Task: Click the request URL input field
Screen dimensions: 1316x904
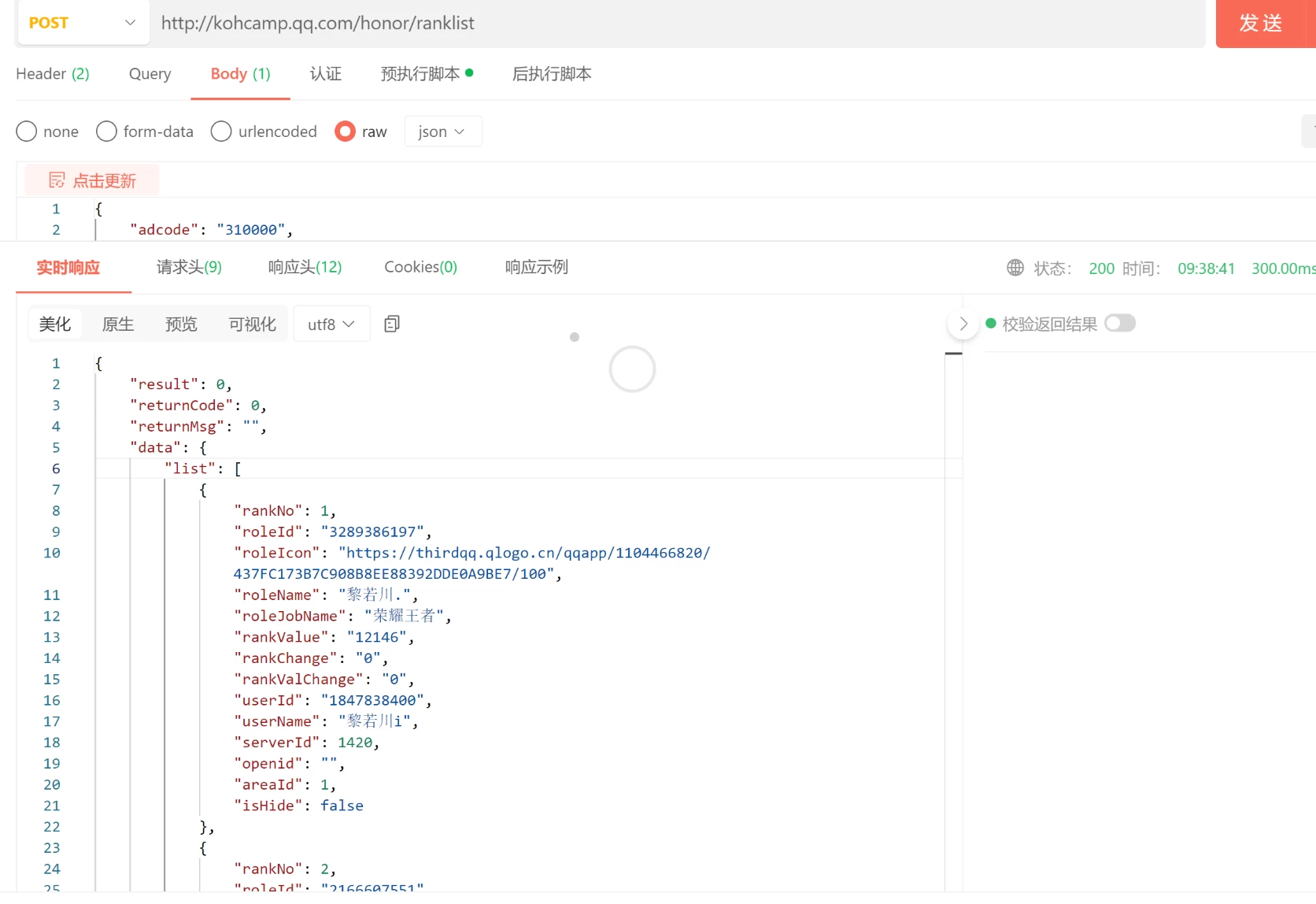Action: (677, 23)
